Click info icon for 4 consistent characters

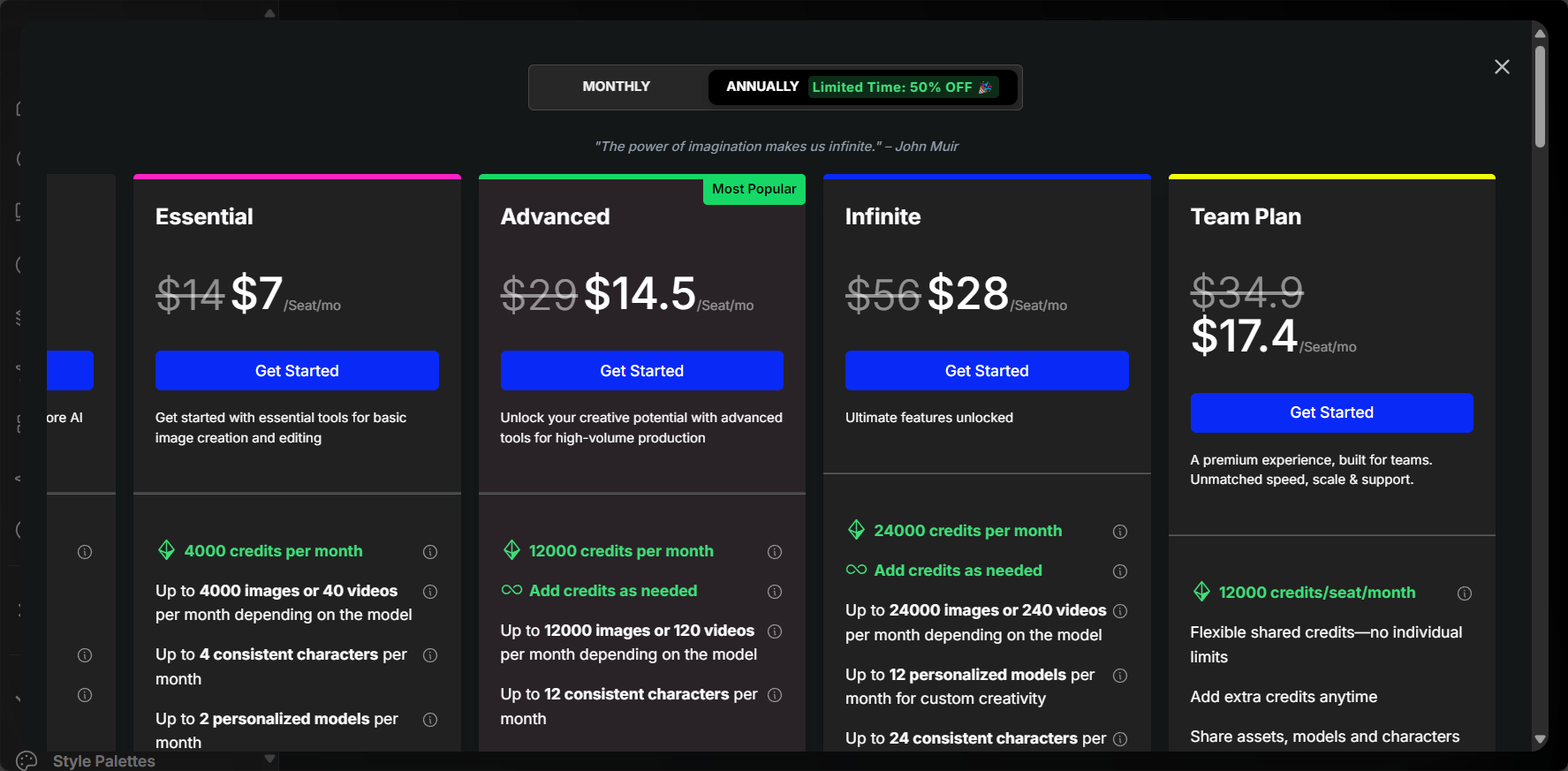430,655
